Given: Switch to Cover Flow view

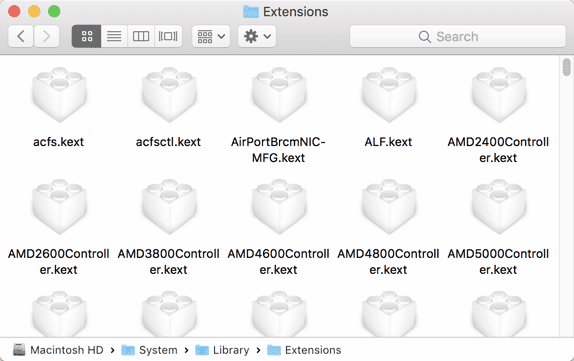Looking at the screenshot, I should [168, 36].
